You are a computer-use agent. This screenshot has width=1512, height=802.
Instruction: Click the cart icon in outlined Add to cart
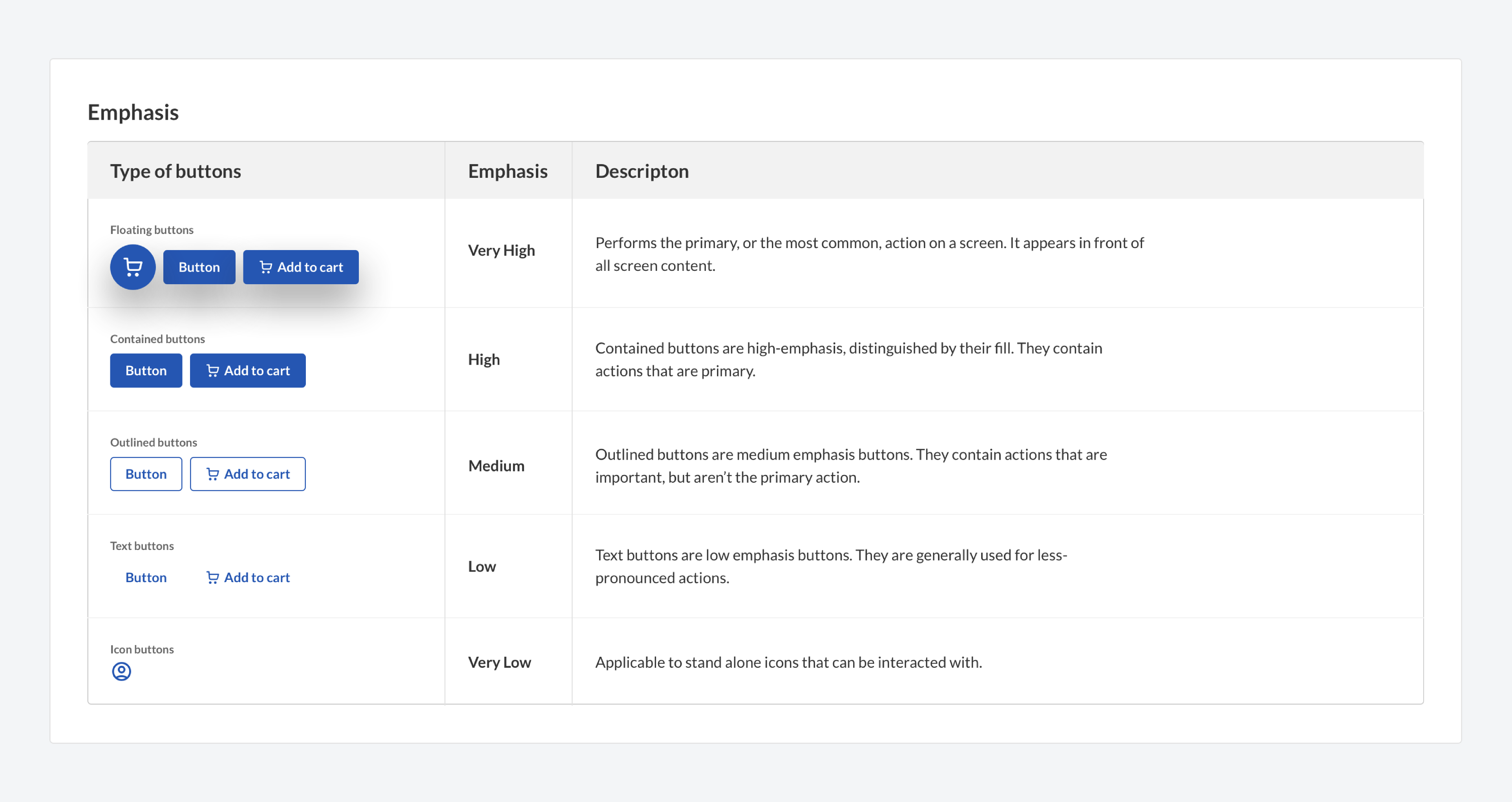(x=212, y=473)
